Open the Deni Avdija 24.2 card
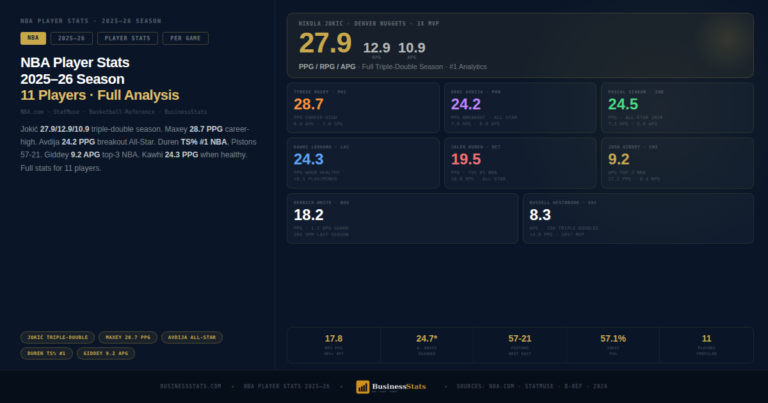Viewport: 768px width, 403px height. (x=520, y=108)
